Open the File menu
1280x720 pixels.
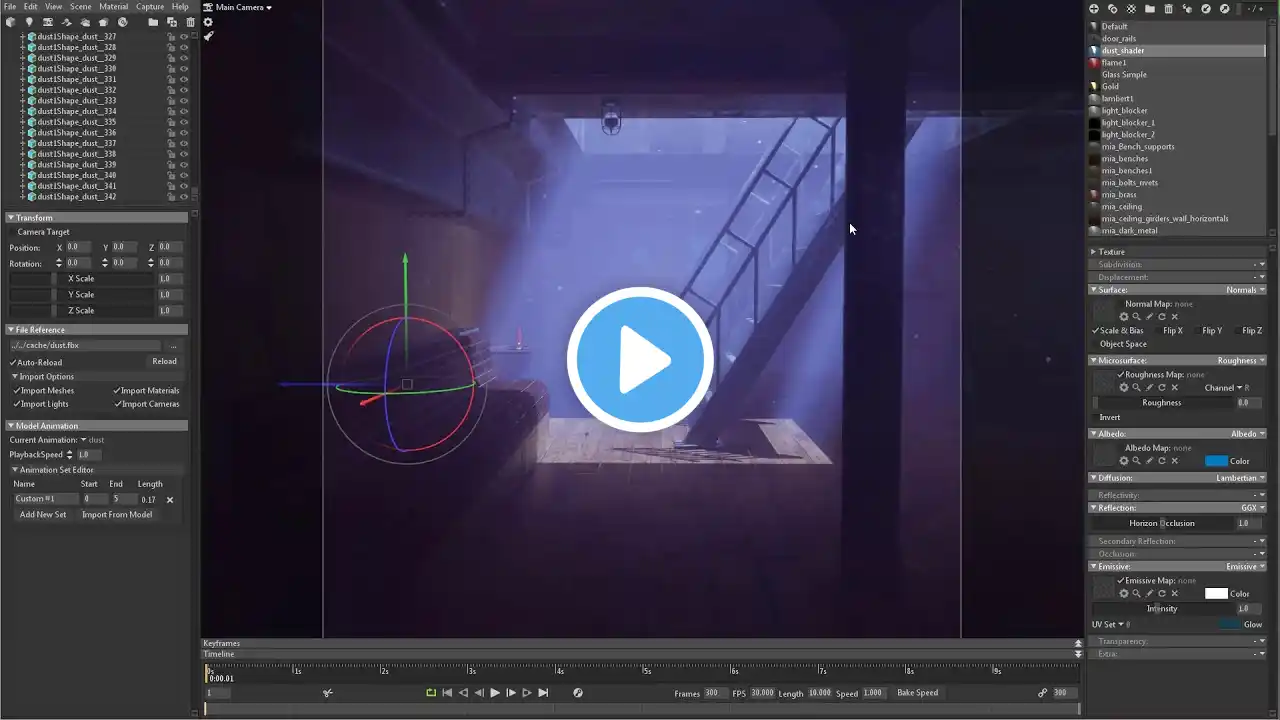coord(9,7)
